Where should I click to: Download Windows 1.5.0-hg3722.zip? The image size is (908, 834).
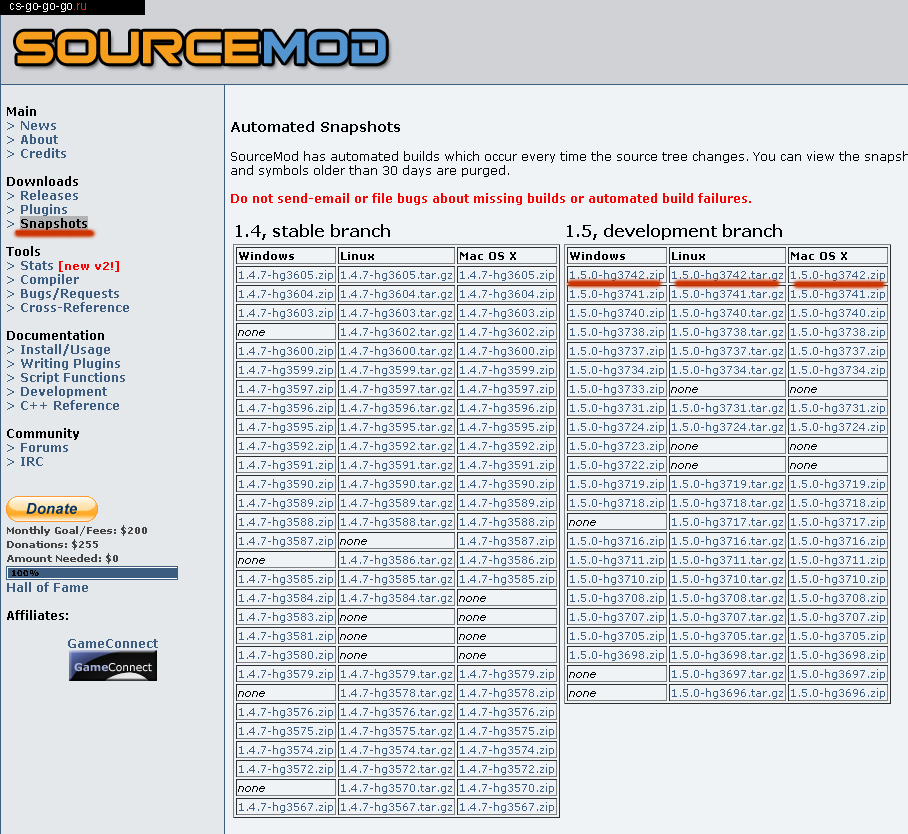(617, 465)
